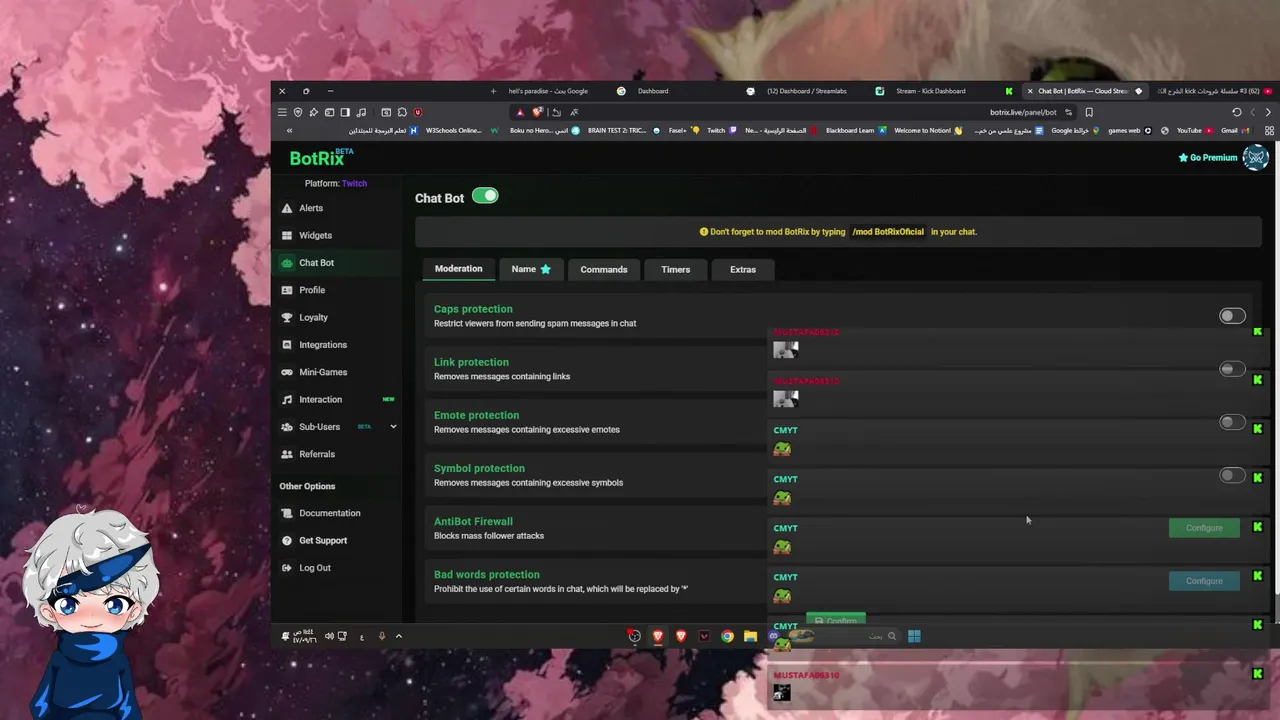
Task: Open the browser hamburger menu icon
Action: (282, 112)
